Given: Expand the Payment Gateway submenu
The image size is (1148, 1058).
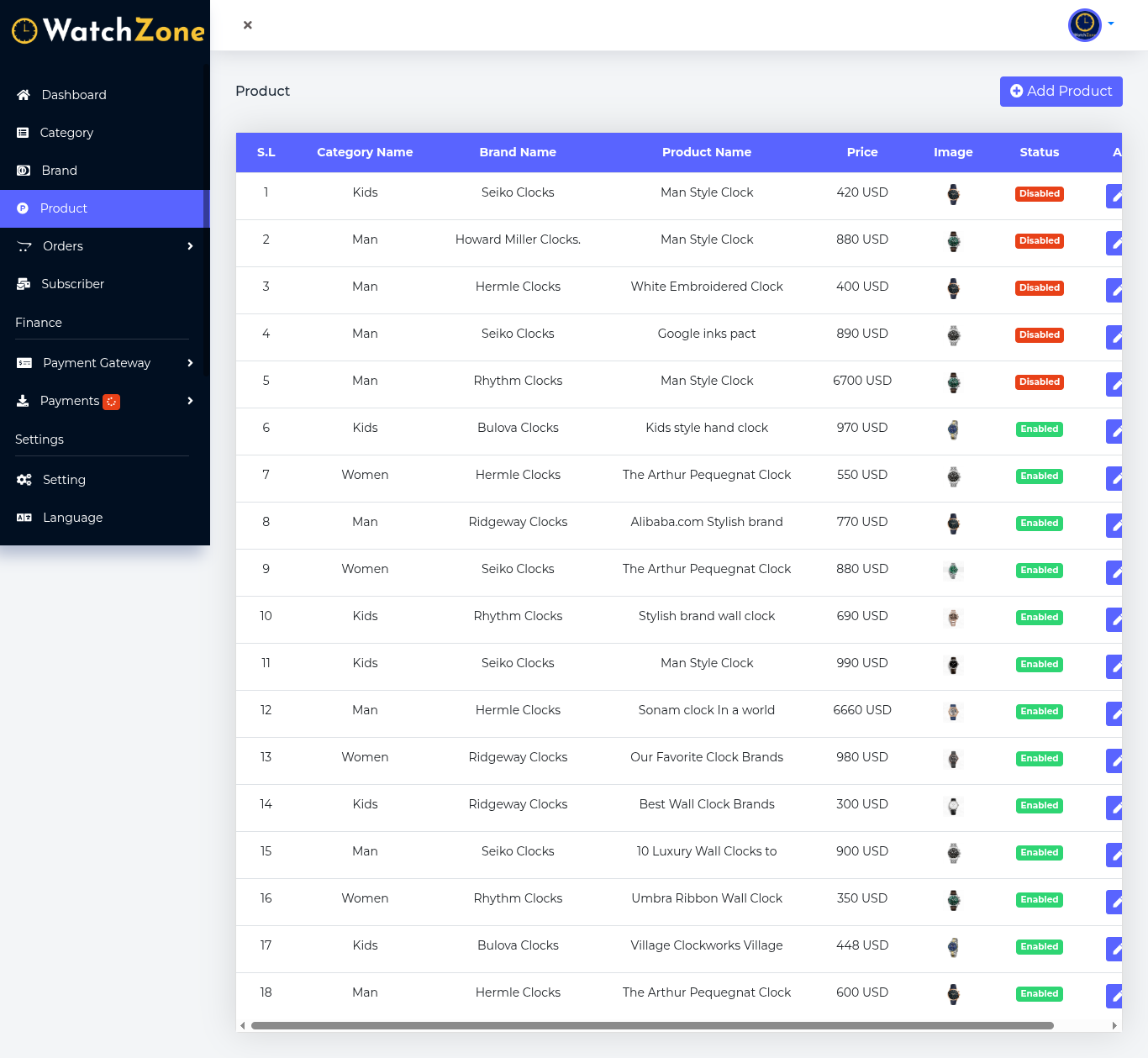Looking at the screenshot, I should coord(190,363).
